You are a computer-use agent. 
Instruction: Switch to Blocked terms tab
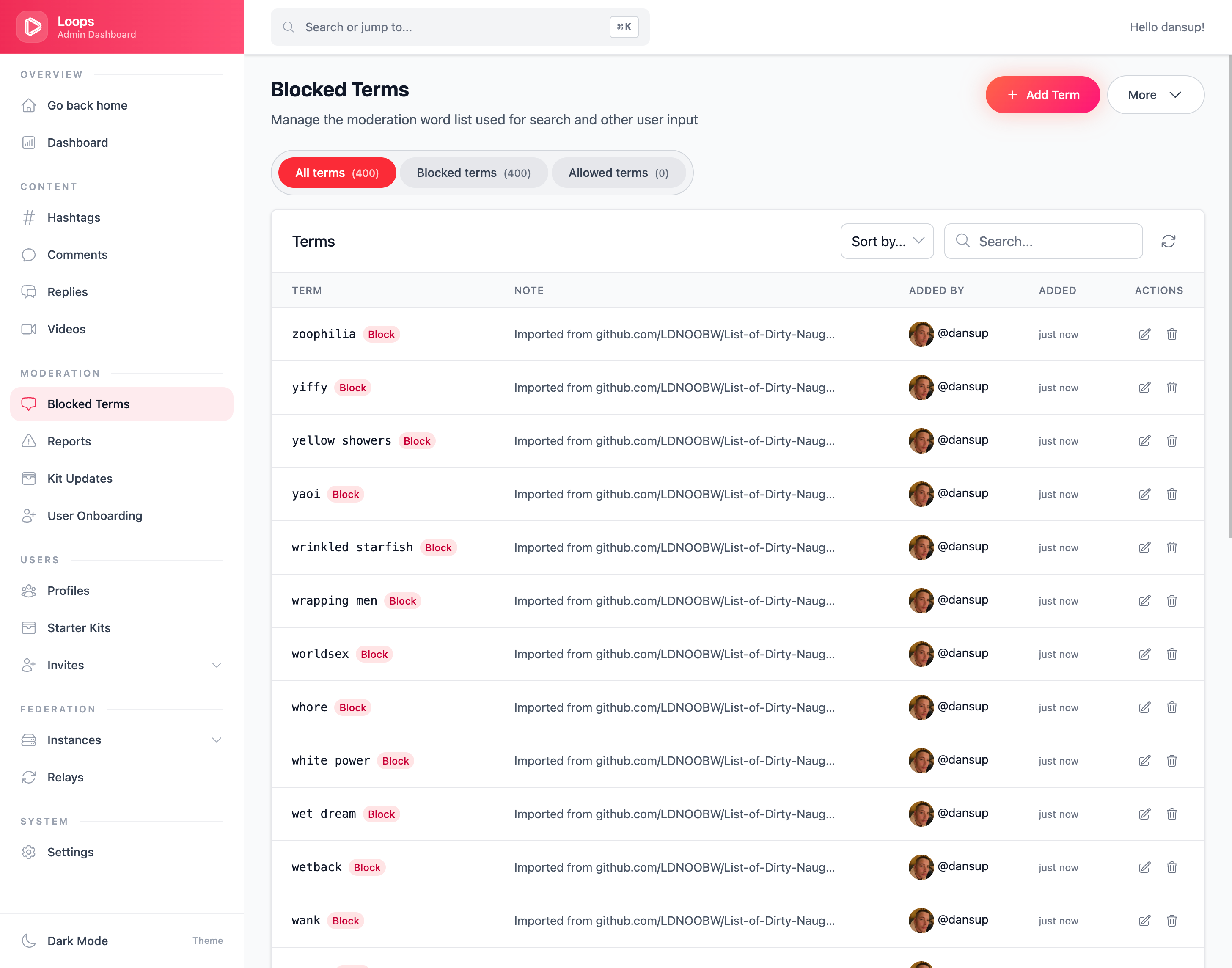(474, 173)
